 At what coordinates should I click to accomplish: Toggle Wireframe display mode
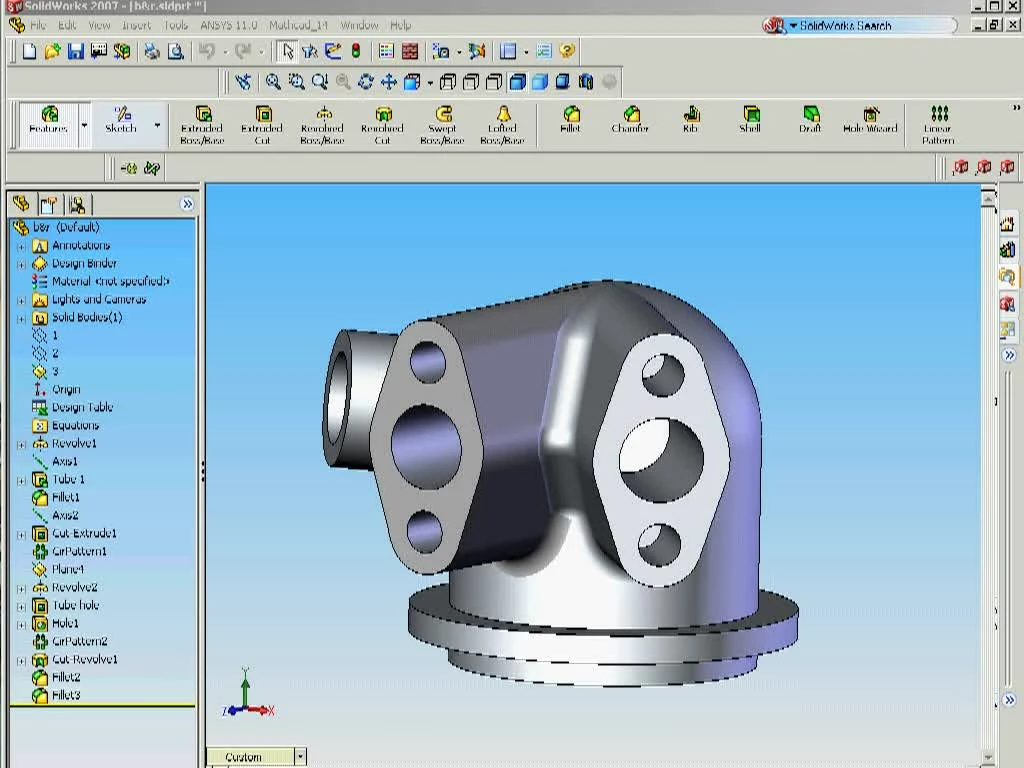coord(448,82)
